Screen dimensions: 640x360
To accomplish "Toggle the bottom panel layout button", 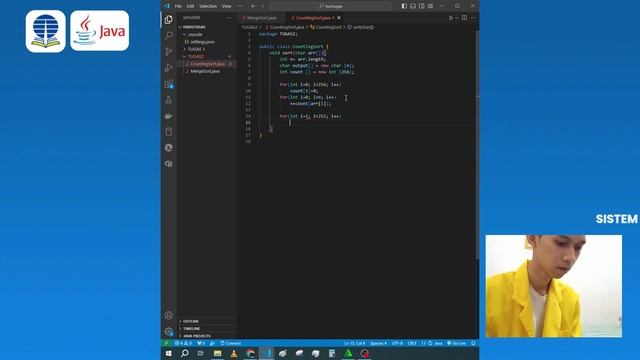I will (413, 6).
